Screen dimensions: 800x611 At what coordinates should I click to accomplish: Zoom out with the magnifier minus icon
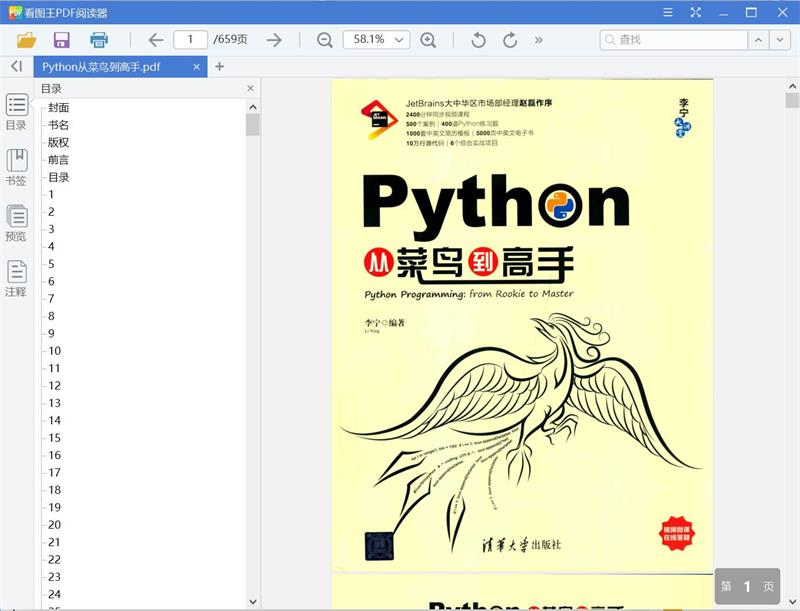click(x=322, y=38)
